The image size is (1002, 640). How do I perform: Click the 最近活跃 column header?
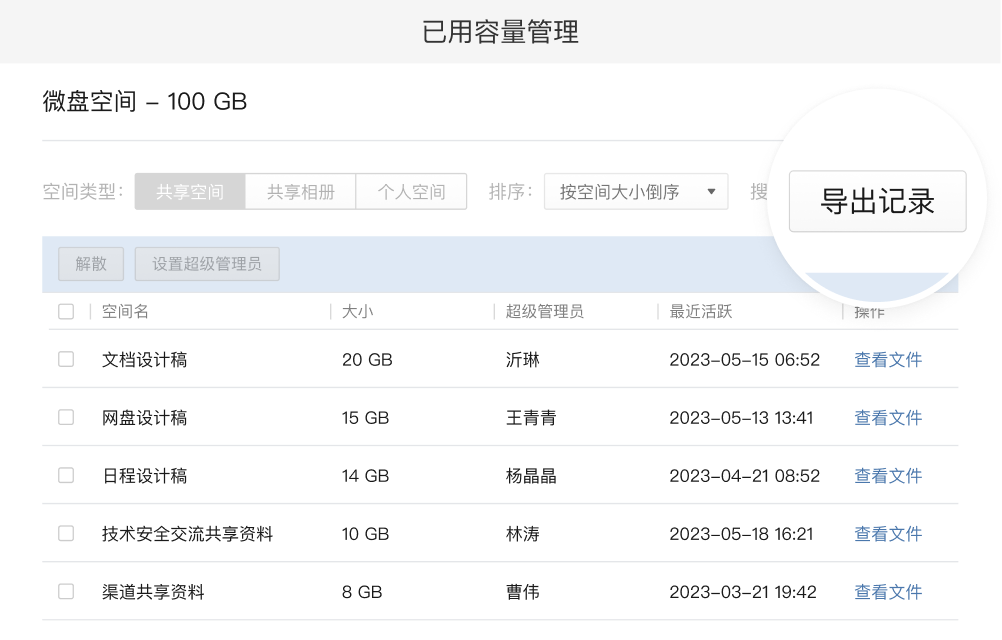[x=700, y=312]
